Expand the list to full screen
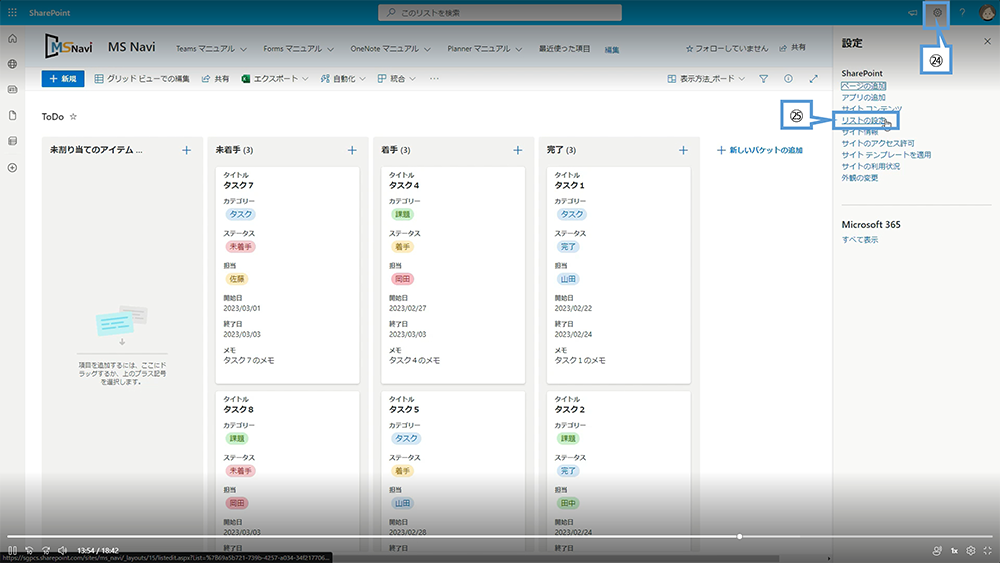Image resolution: width=1000 pixels, height=563 pixels. [x=813, y=79]
